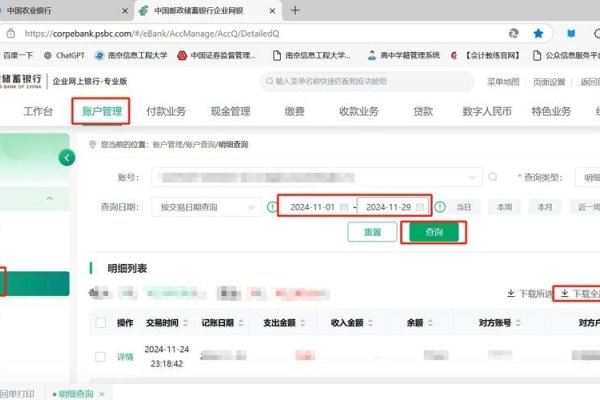Select the 工作台 menu tab
Image resolution: width=600 pixels, height=400 pixels.
(38, 111)
